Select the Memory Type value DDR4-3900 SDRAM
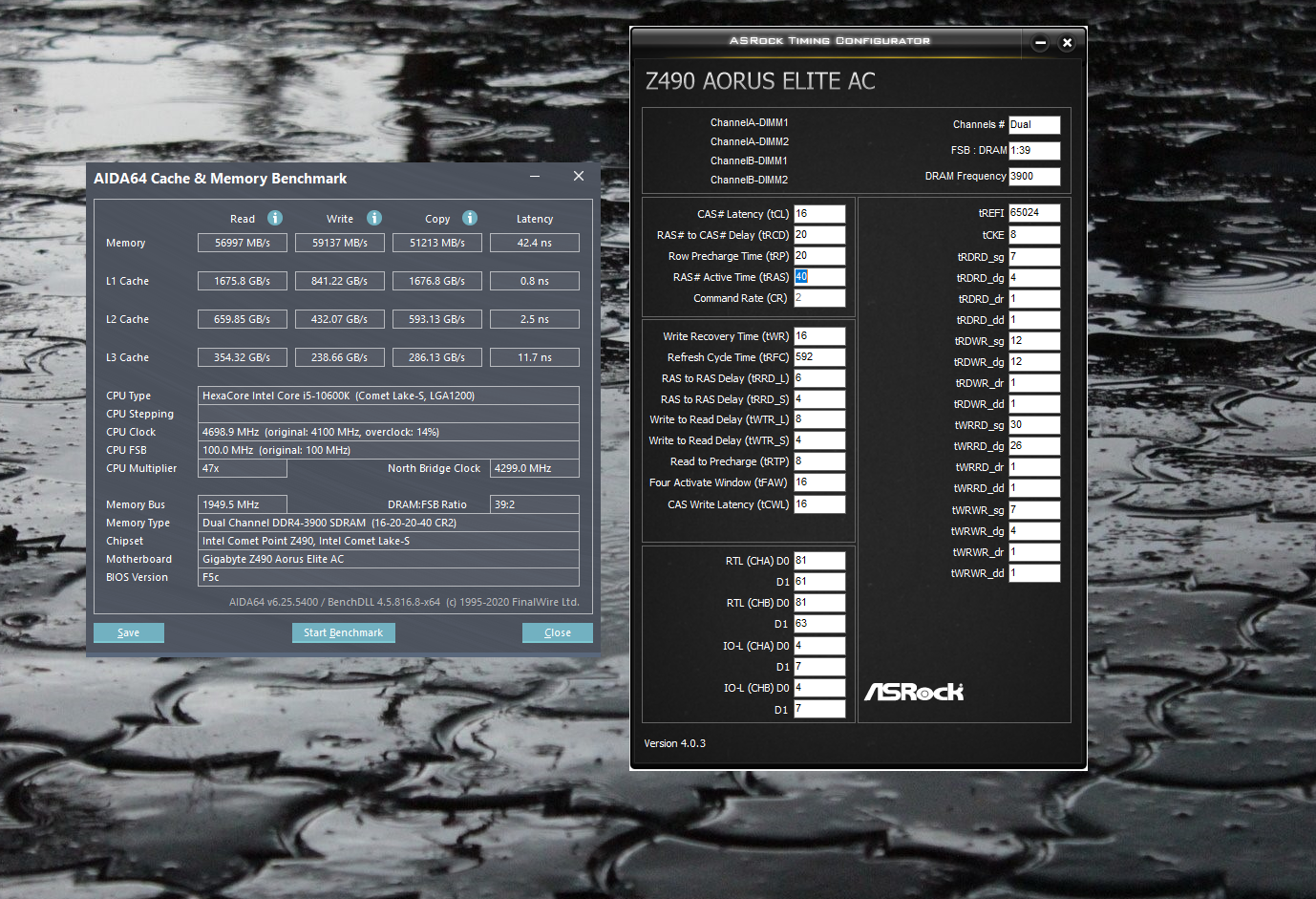This screenshot has width=1316, height=899. (x=389, y=523)
